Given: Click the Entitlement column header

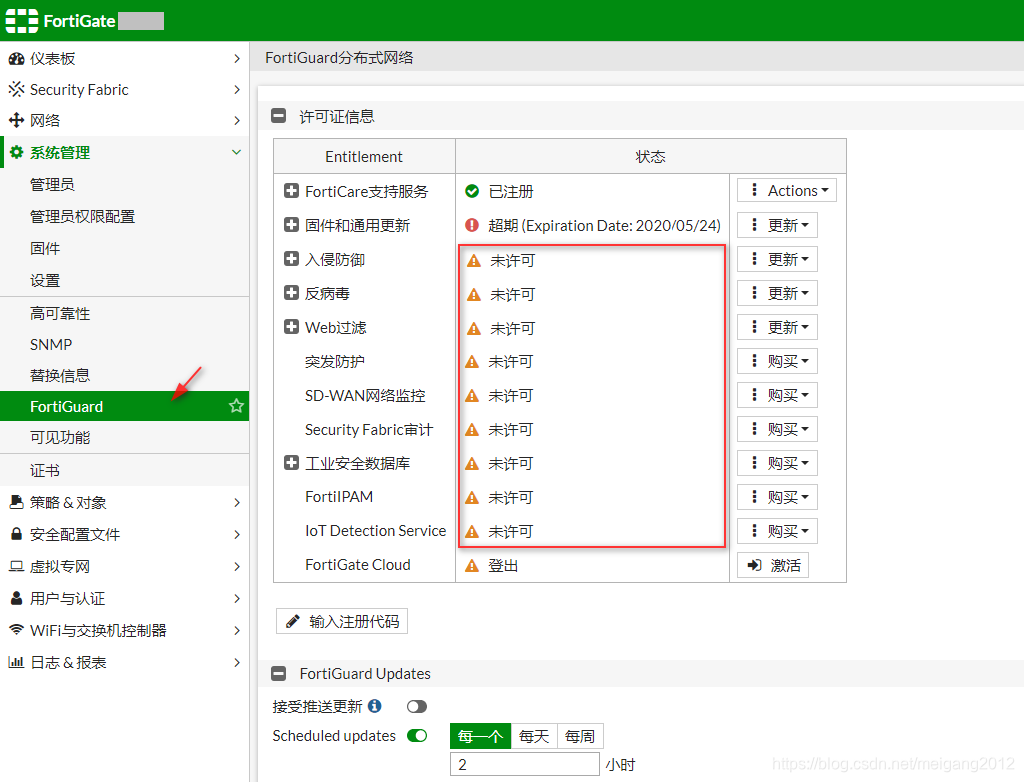Looking at the screenshot, I should tap(364, 157).
